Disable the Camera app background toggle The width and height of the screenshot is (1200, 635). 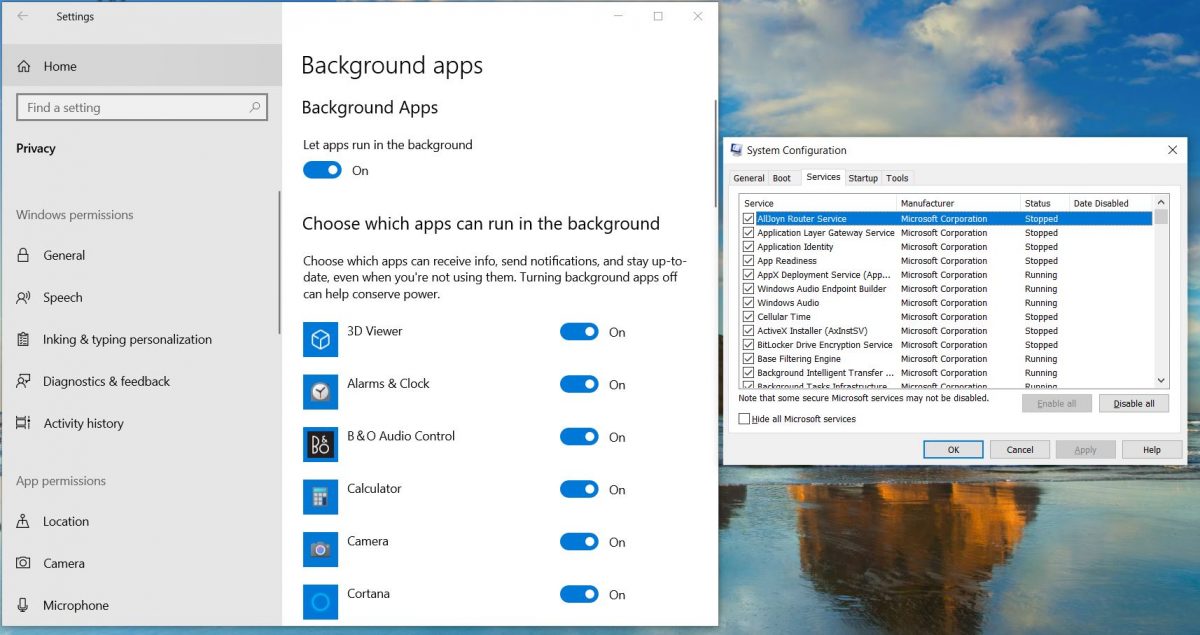(x=579, y=542)
